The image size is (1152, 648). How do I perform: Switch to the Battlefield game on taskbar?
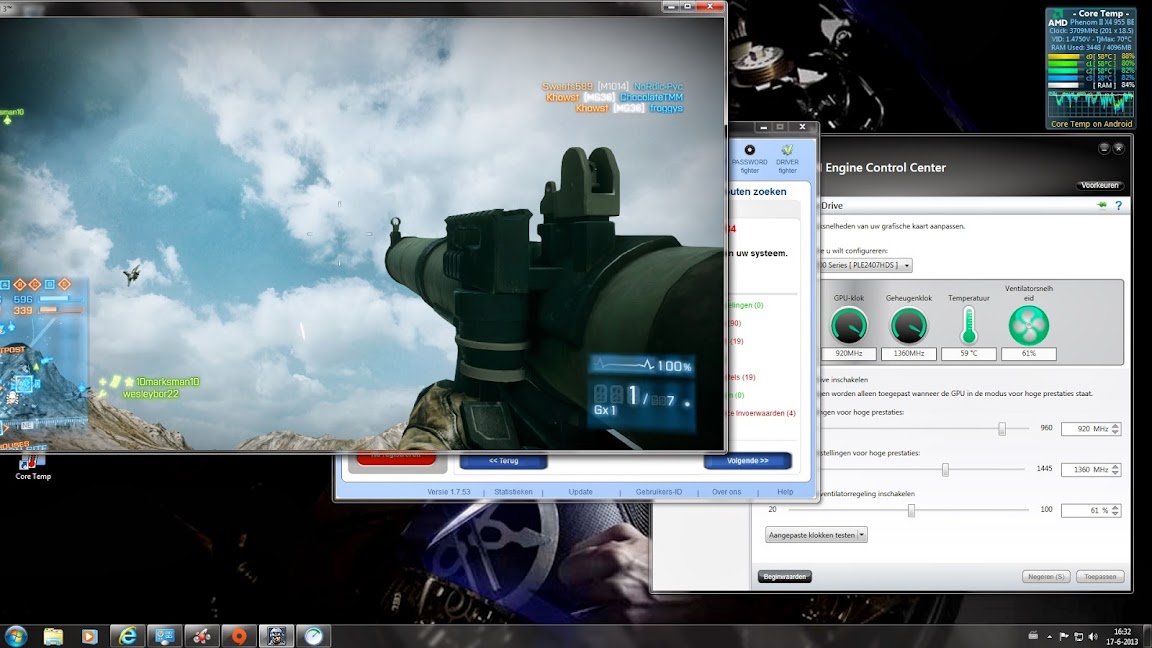[276, 636]
